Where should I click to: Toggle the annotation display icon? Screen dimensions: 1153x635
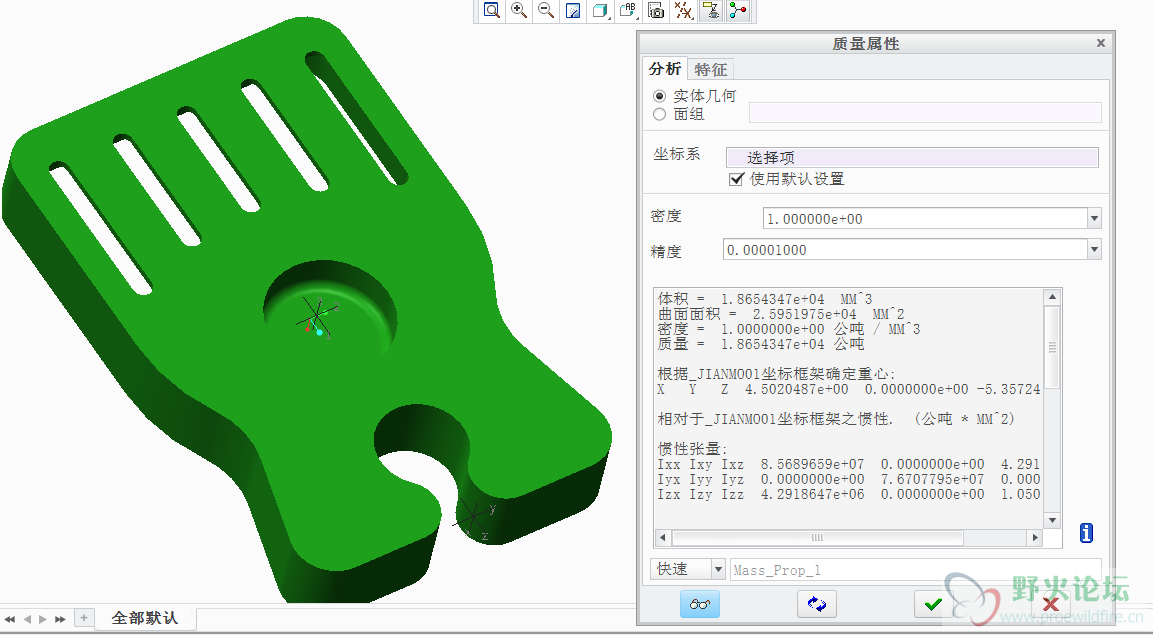[x=710, y=10]
